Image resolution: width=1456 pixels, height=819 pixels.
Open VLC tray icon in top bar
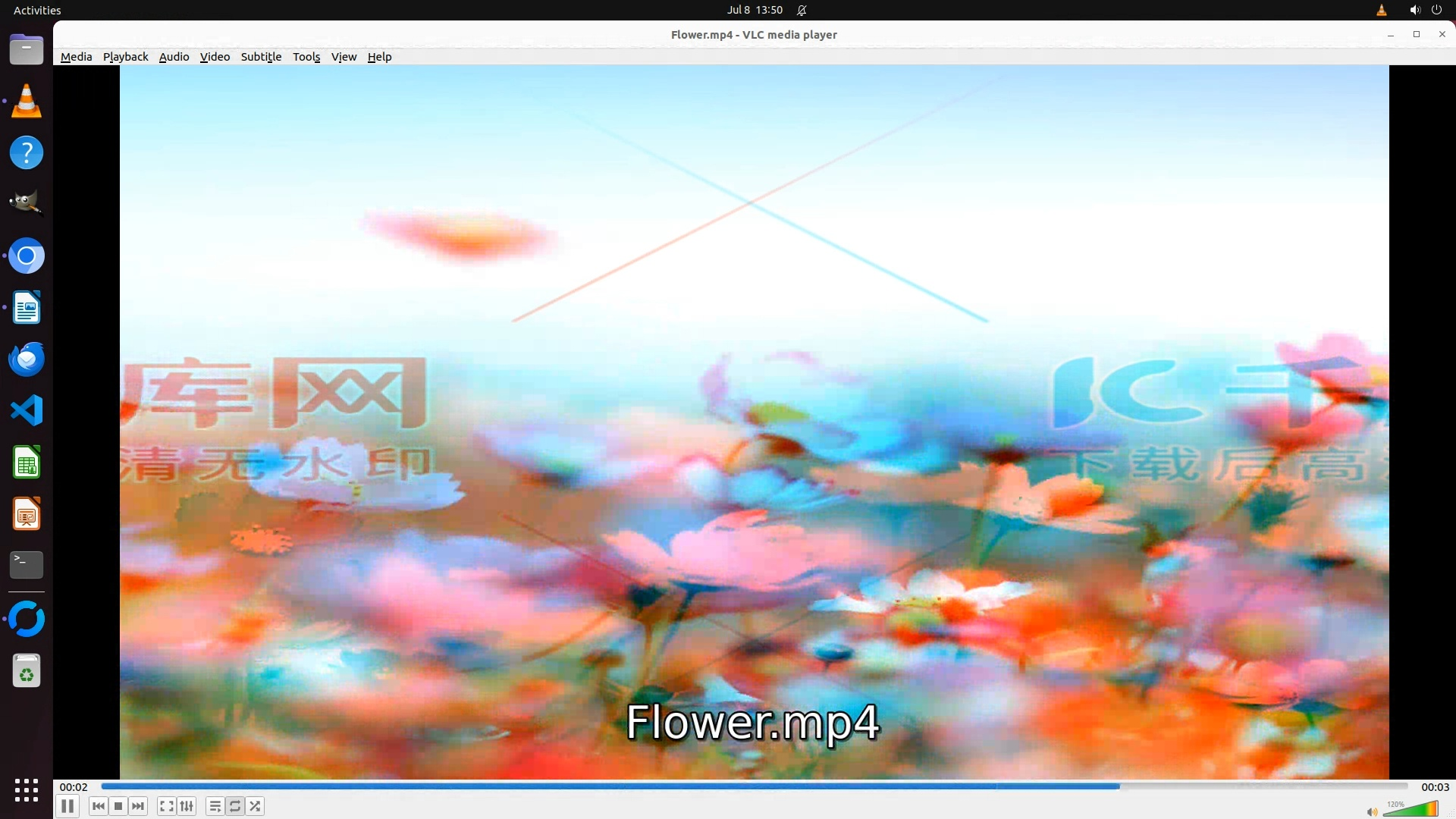pyautogui.click(x=1382, y=10)
